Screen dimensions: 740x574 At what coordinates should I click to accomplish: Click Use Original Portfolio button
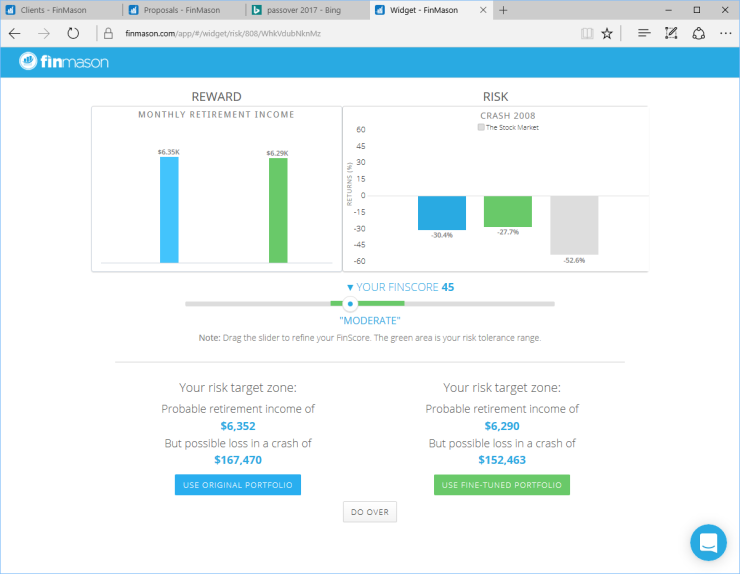click(x=237, y=485)
